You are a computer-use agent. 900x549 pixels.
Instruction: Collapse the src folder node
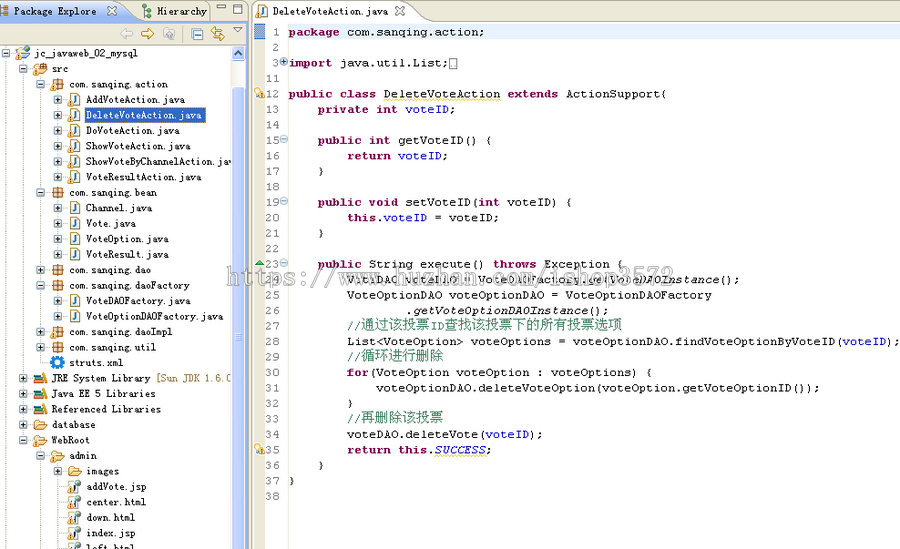[x=23, y=69]
